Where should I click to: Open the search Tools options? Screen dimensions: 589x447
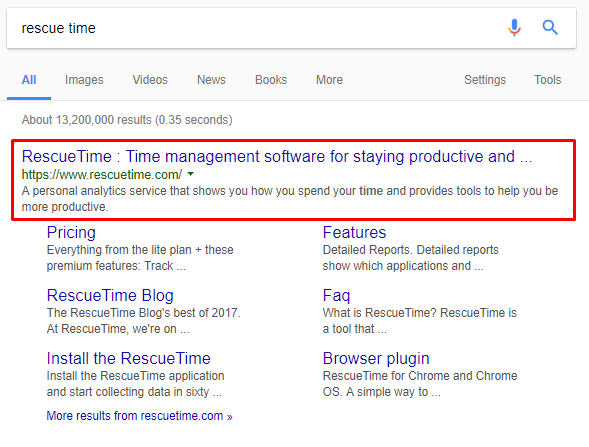pos(548,80)
